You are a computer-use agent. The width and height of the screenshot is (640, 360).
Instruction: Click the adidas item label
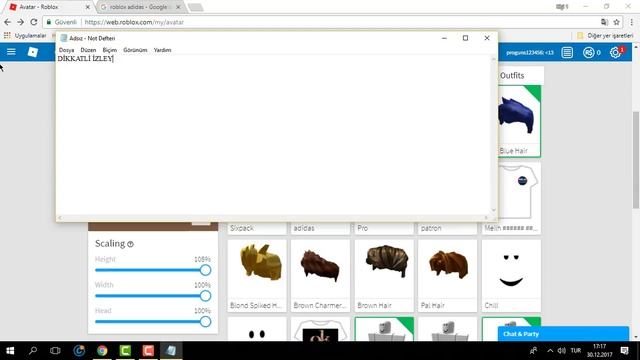304,228
